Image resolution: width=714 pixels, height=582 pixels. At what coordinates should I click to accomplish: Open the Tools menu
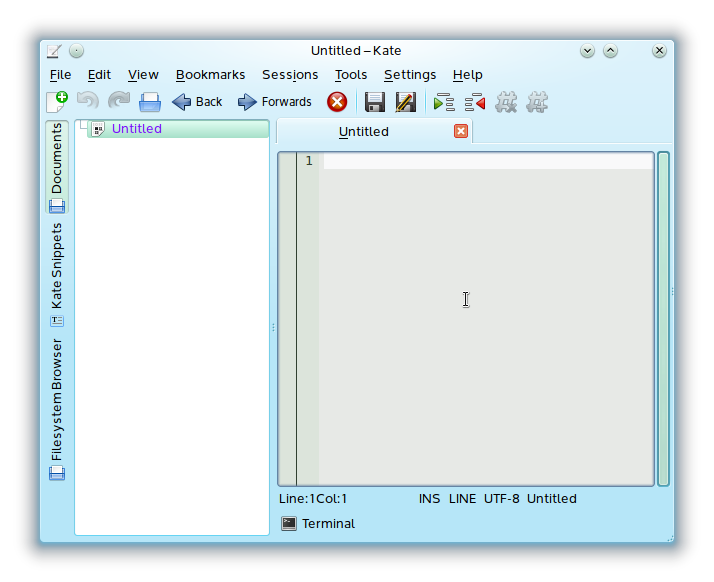(351, 75)
